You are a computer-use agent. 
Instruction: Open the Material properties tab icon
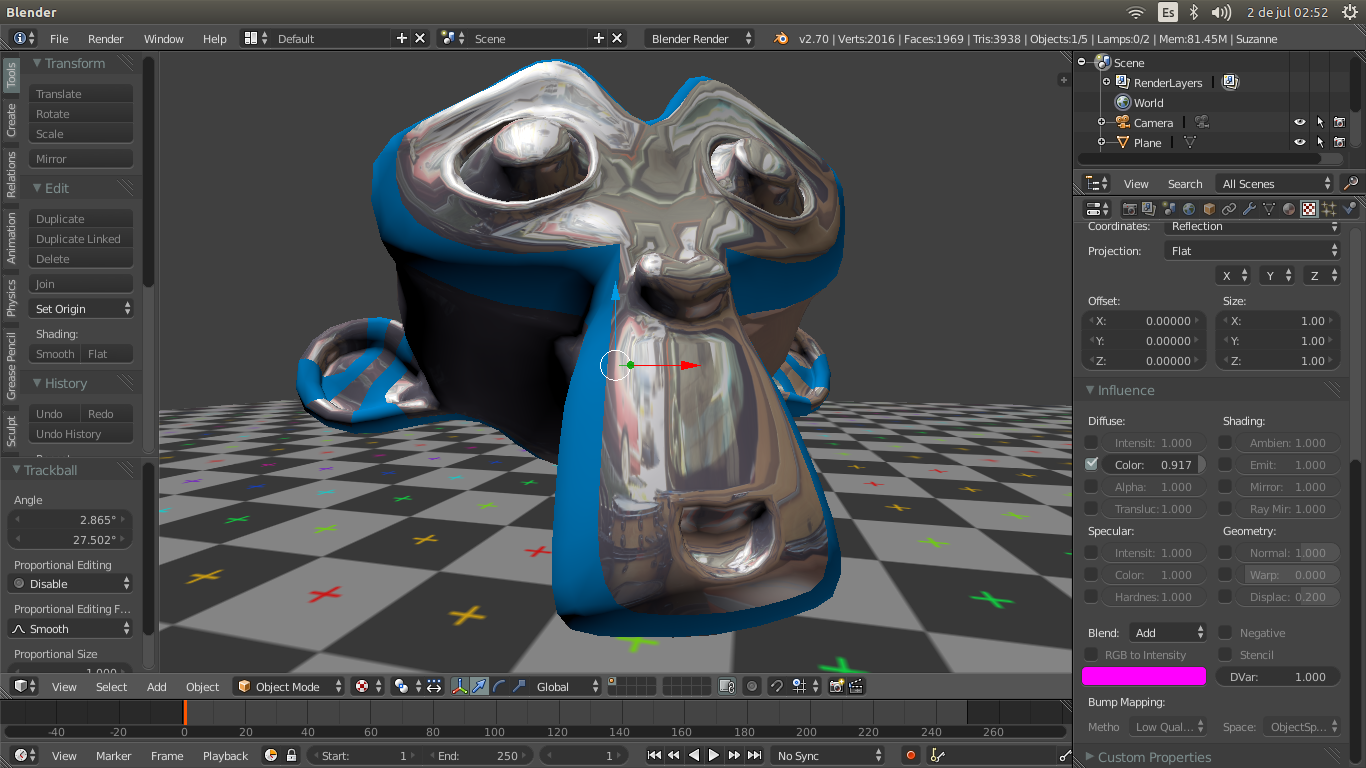pyautogui.click(x=1289, y=209)
